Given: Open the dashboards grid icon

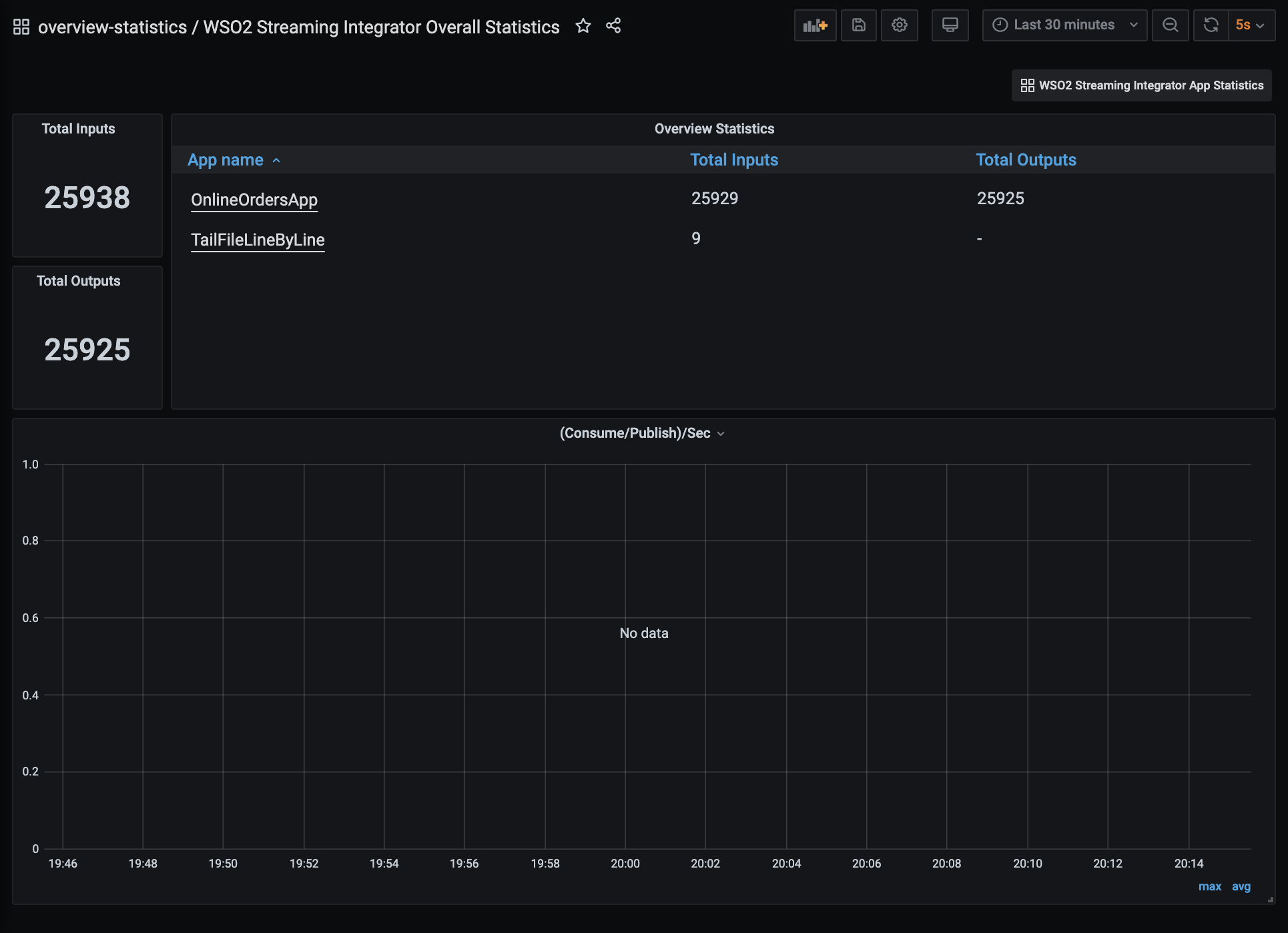Looking at the screenshot, I should coord(21,27).
